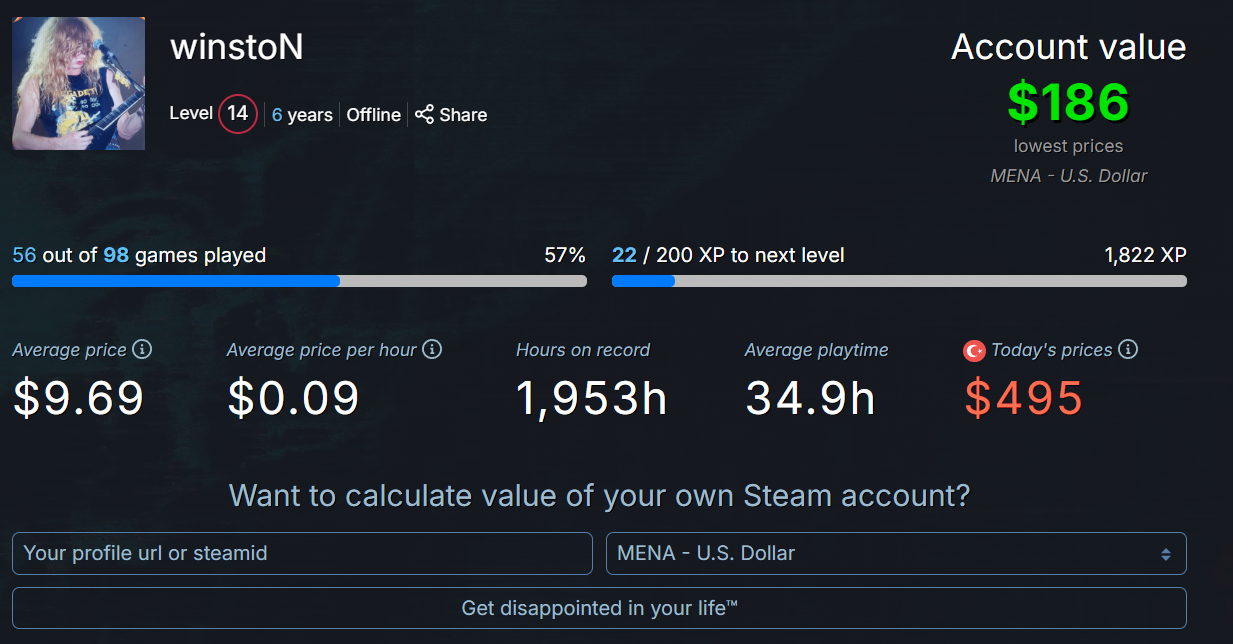Image resolution: width=1233 pixels, height=644 pixels.
Task: Click the 6 years account age
Action: coord(302,115)
